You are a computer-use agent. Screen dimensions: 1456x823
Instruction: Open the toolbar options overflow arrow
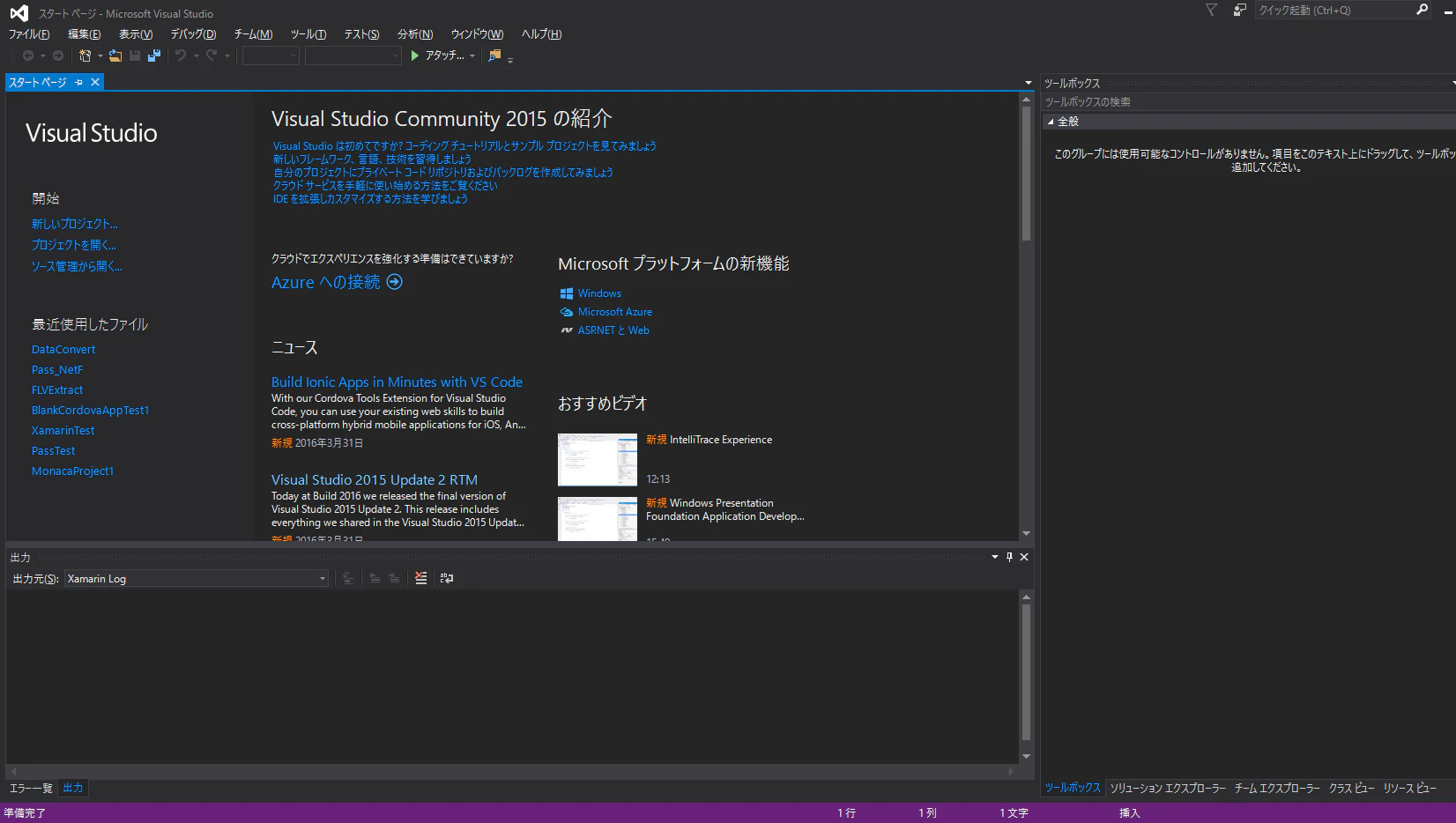[x=510, y=59]
